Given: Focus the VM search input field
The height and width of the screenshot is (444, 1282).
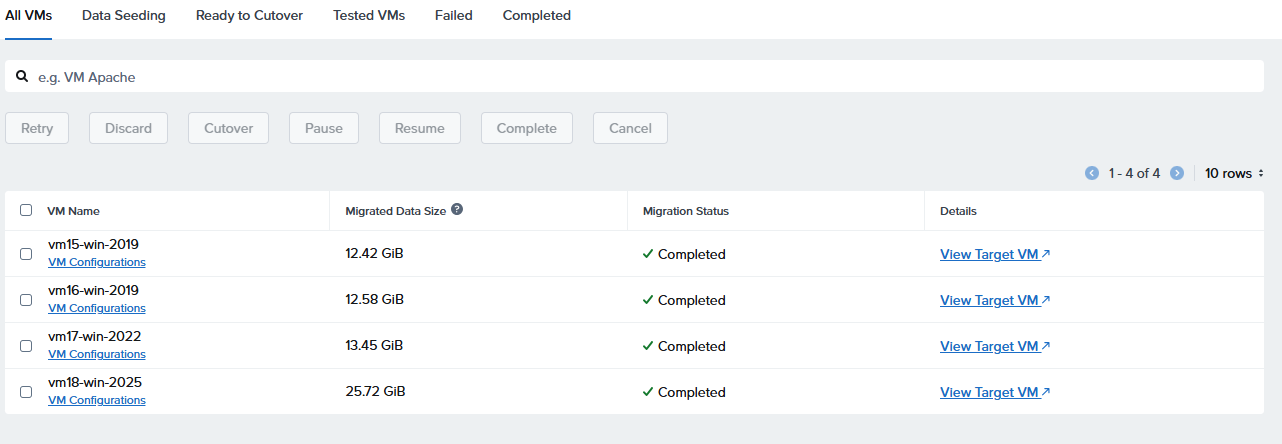Looking at the screenshot, I should pos(640,76).
